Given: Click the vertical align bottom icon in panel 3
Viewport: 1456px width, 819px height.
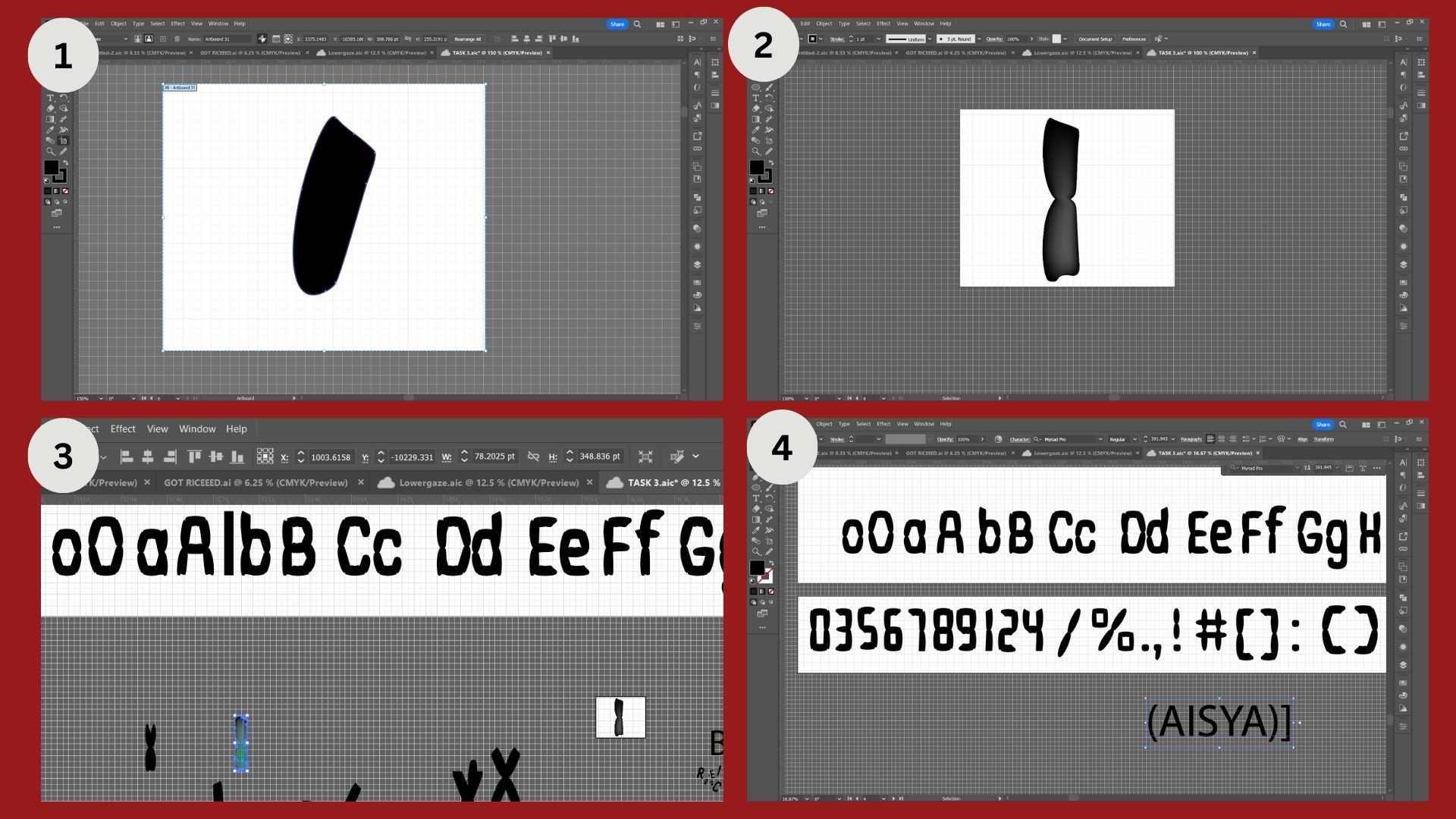Looking at the screenshot, I should pyautogui.click(x=237, y=457).
